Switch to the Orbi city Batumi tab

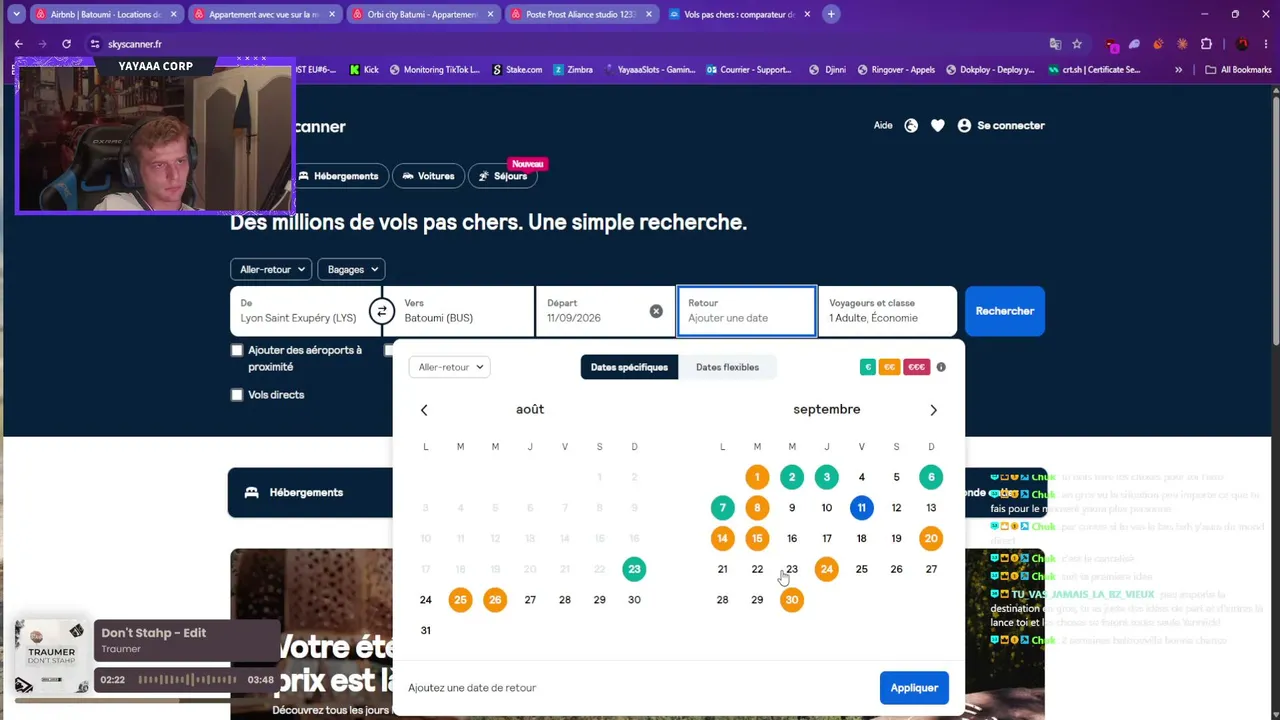click(x=423, y=14)
